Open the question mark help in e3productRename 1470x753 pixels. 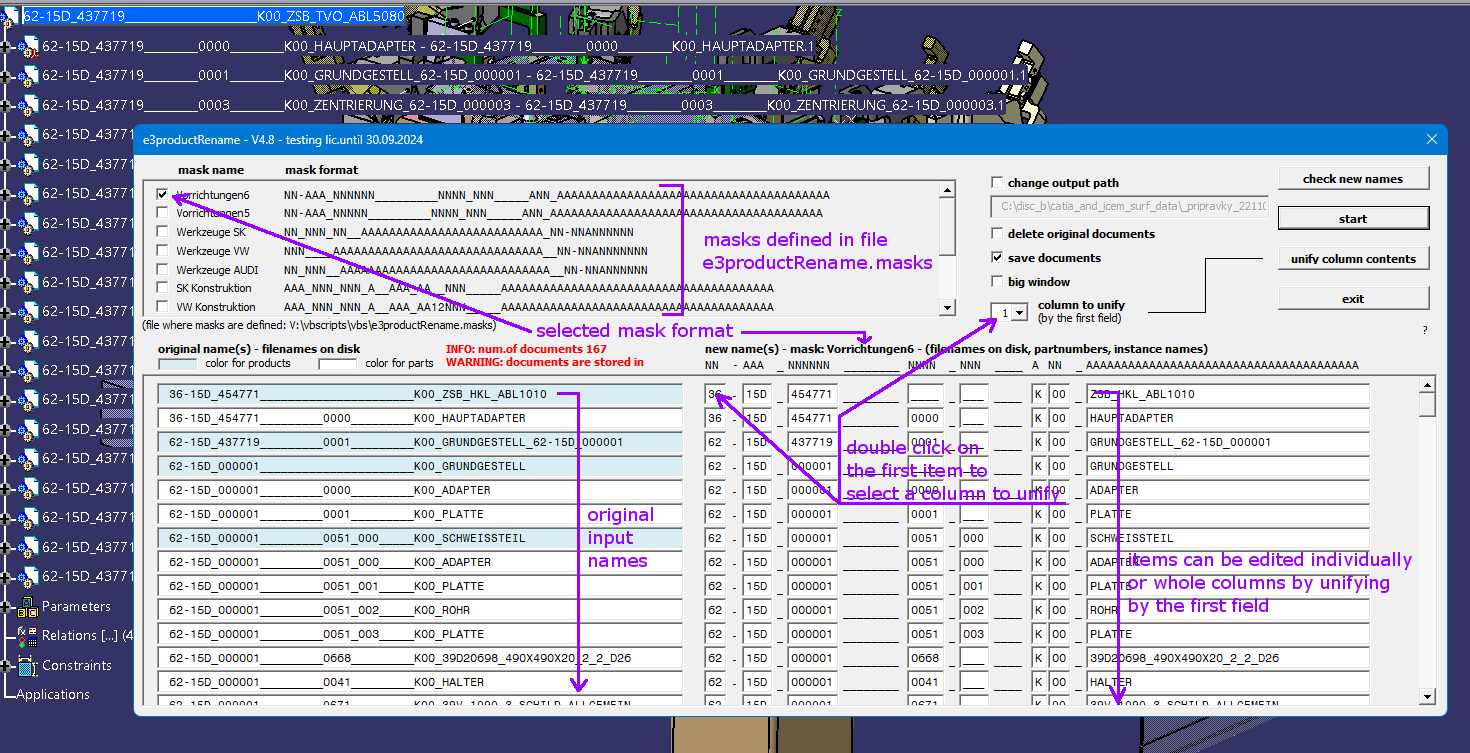(x=1425, y=329)
